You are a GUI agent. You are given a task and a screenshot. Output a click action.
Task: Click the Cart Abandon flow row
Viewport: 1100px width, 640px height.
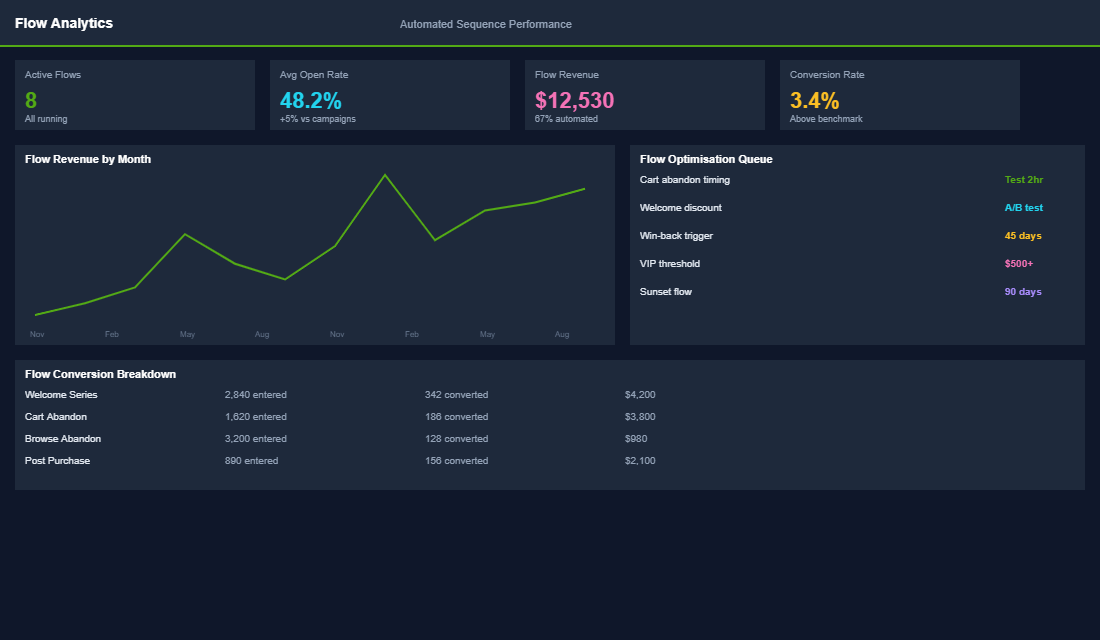55,416
